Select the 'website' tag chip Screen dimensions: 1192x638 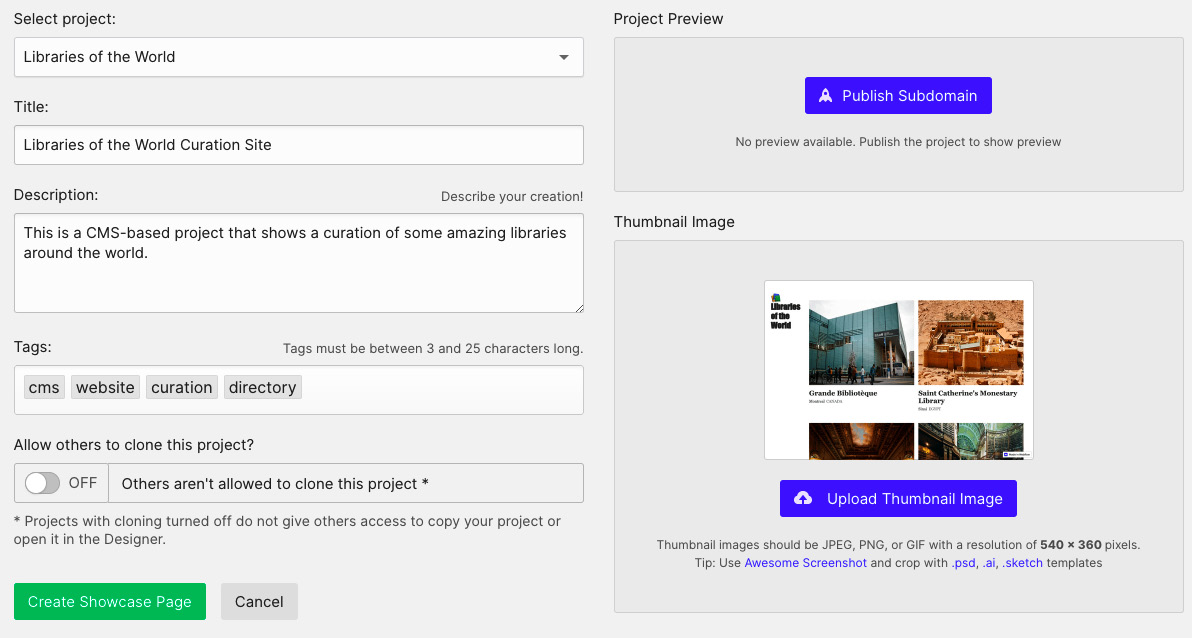tap(105, 387)
